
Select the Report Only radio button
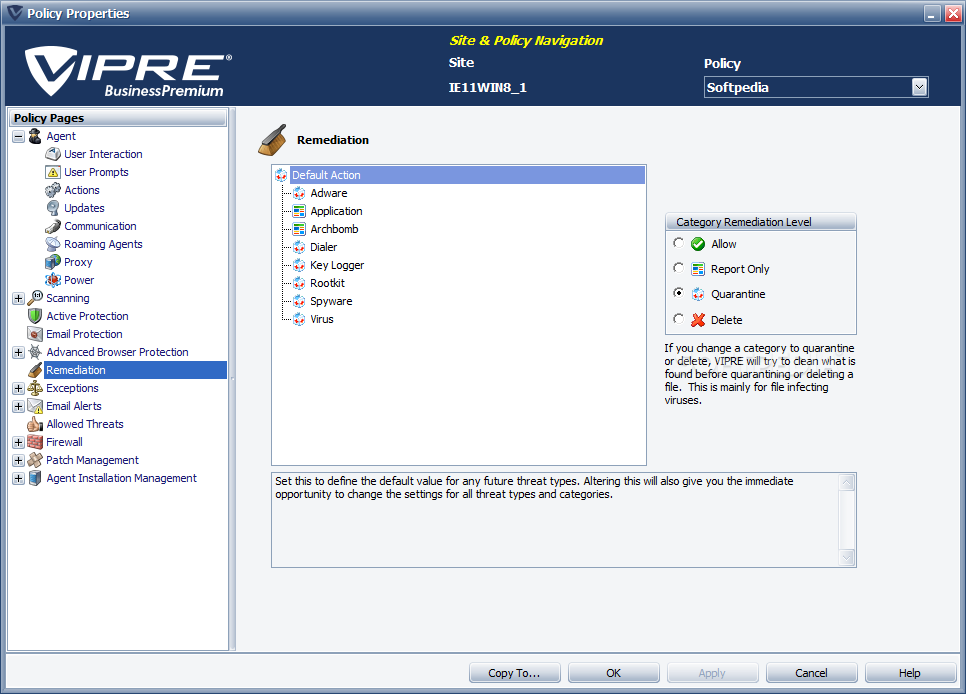678,267
